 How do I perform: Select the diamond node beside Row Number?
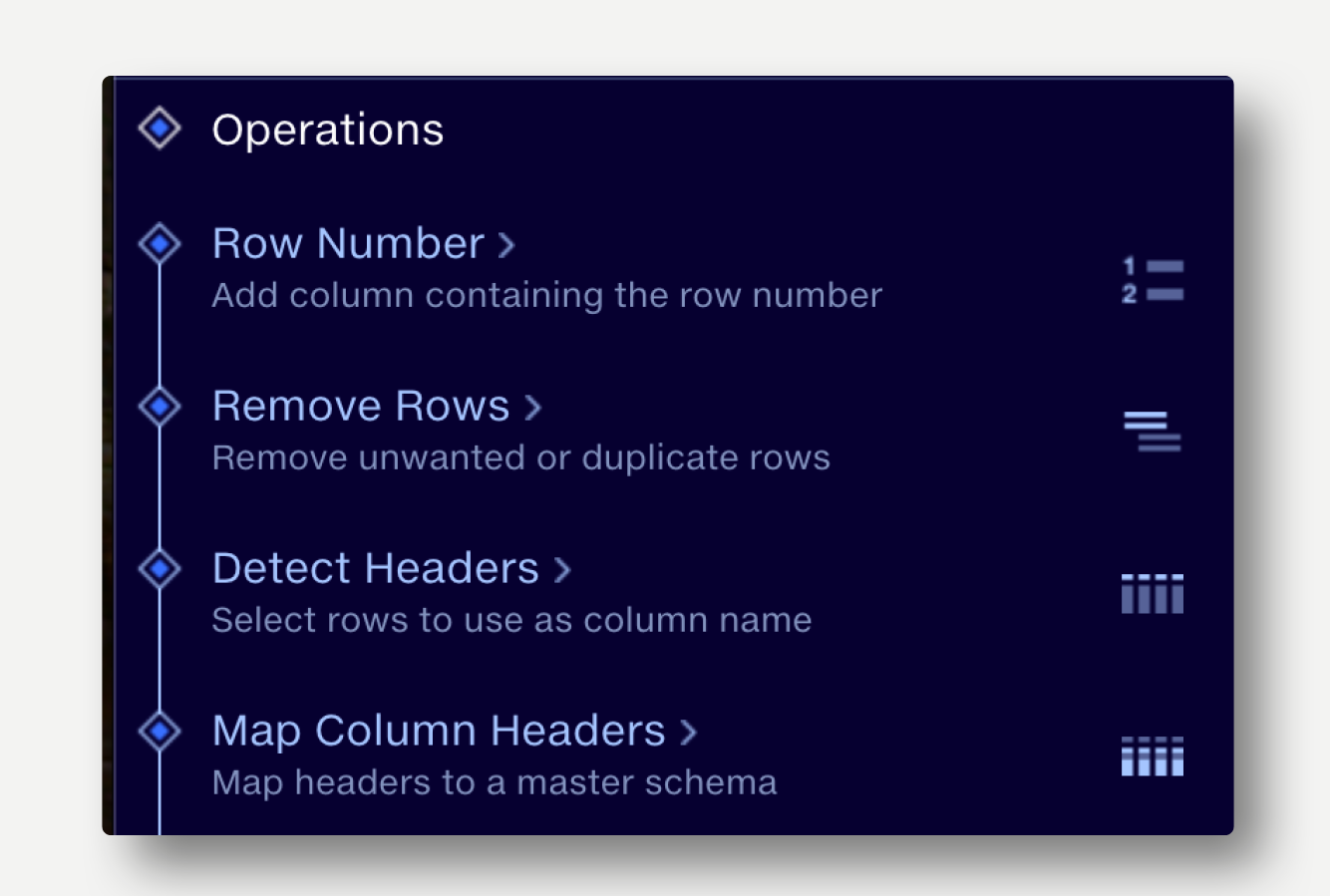coord(160,244)
